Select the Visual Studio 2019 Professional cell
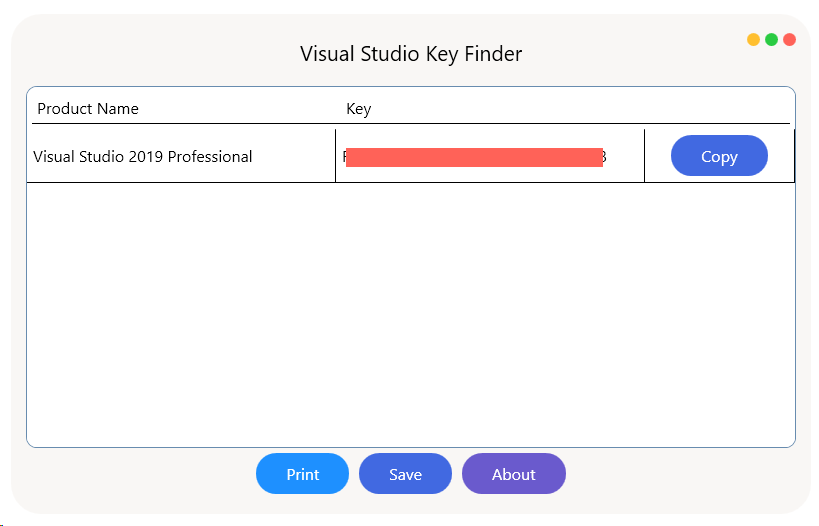This screenshot has width=819, height=526. tap(181, 156)
